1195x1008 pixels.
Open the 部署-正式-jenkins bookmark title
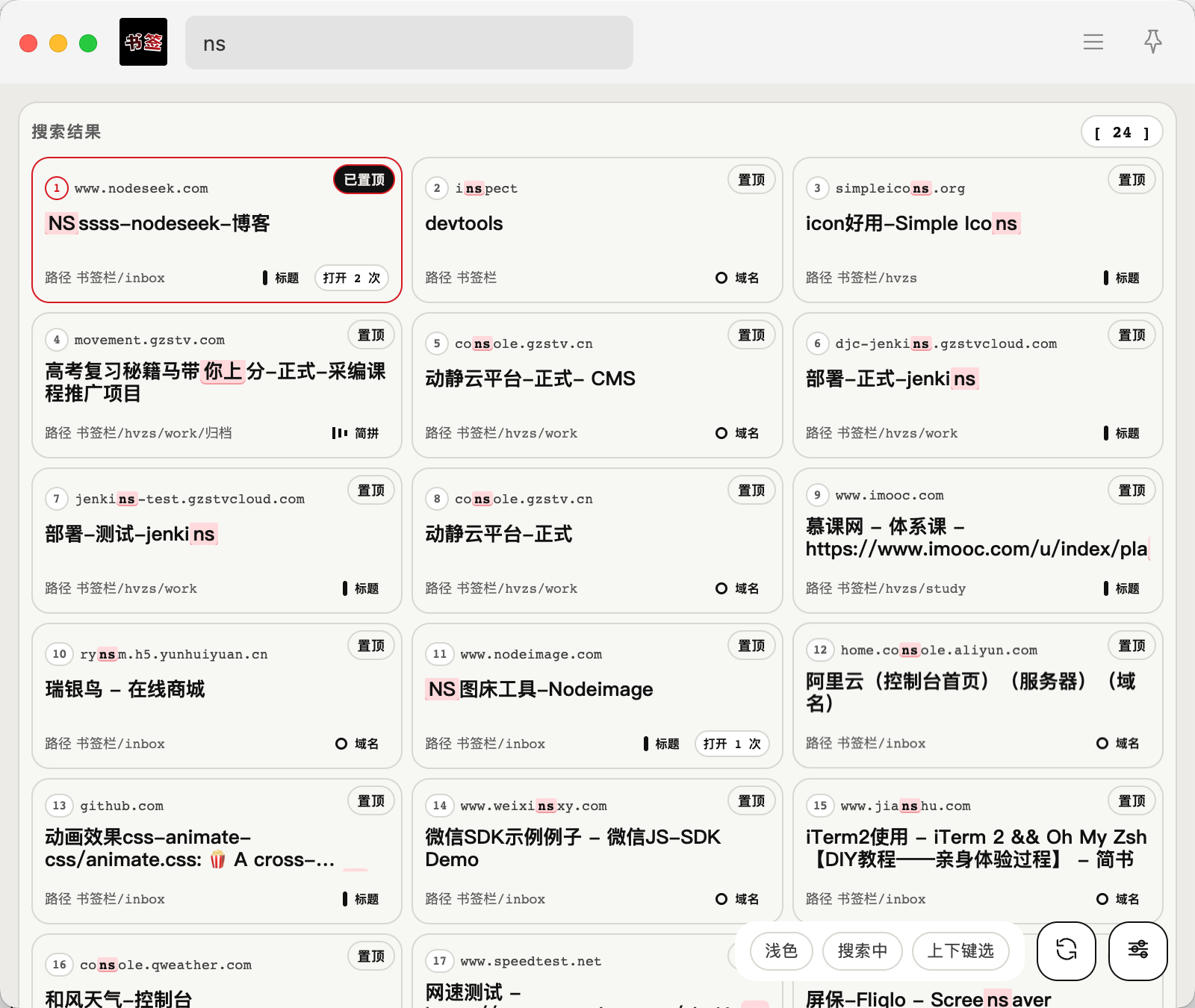(892, 379)
